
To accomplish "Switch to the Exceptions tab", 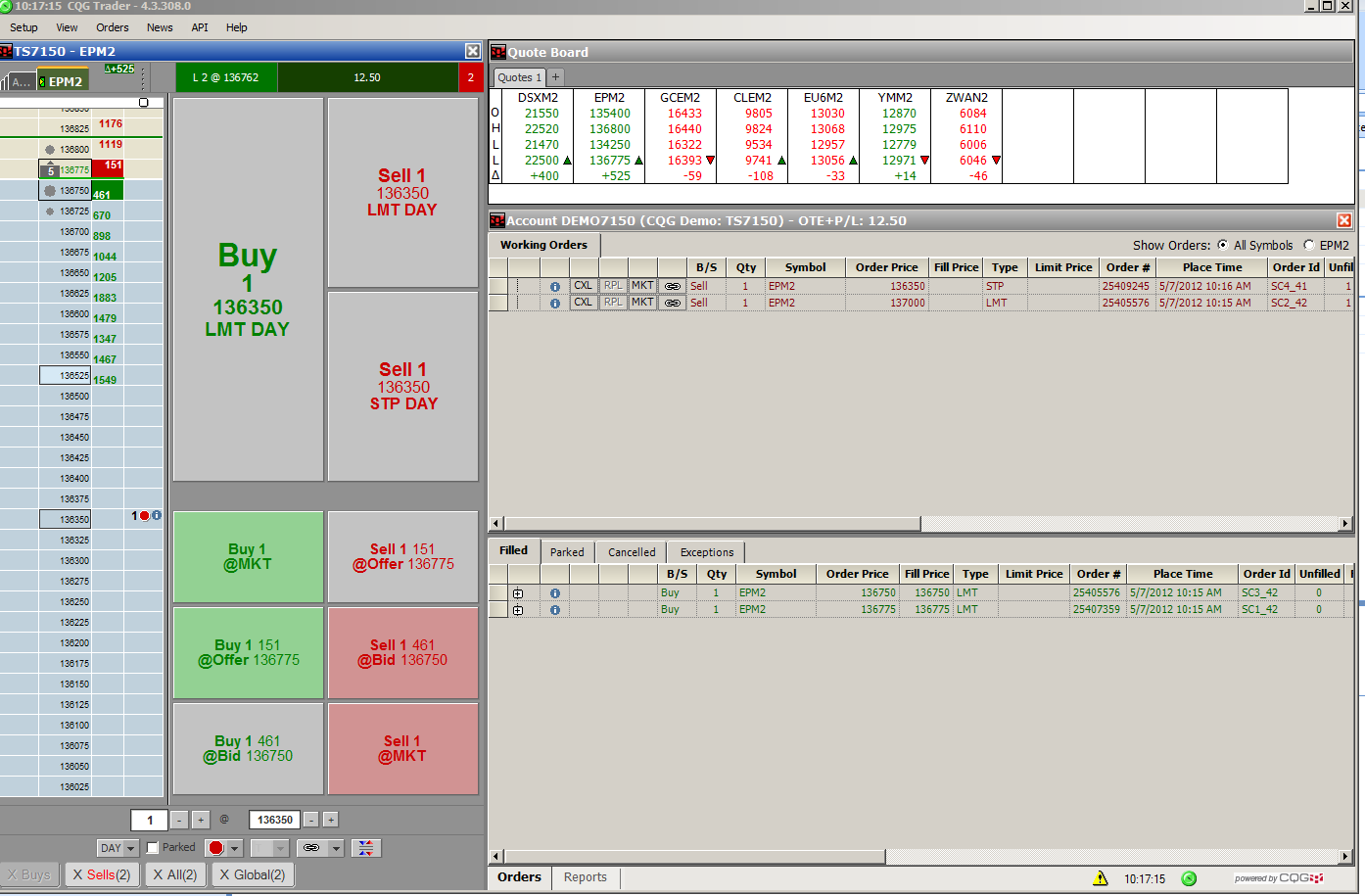I will [707, 552].
